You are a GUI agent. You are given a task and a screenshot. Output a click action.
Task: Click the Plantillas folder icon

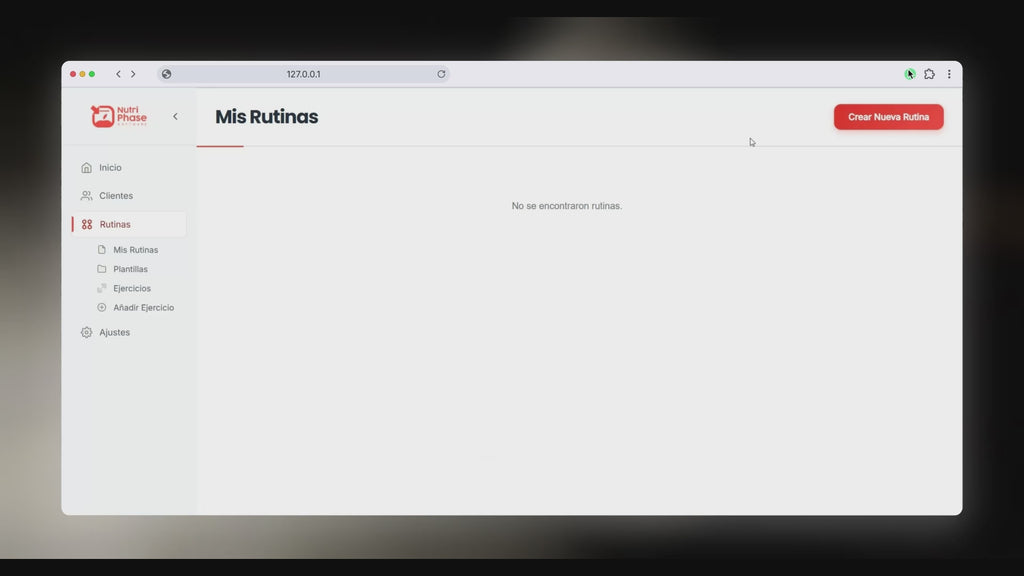click(x=102, y=269)
